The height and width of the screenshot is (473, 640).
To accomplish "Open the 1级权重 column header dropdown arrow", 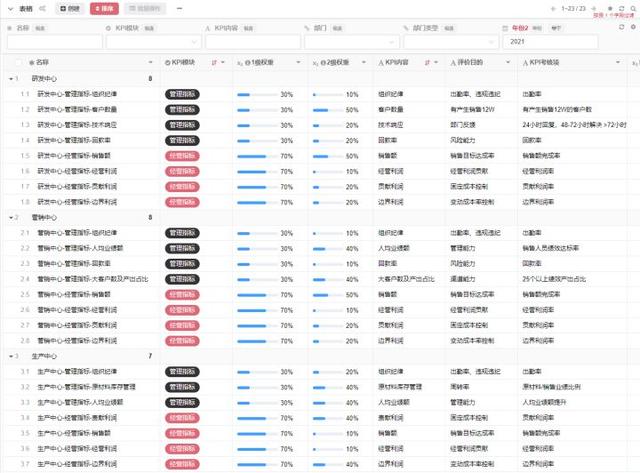I will tap(298, 62).
